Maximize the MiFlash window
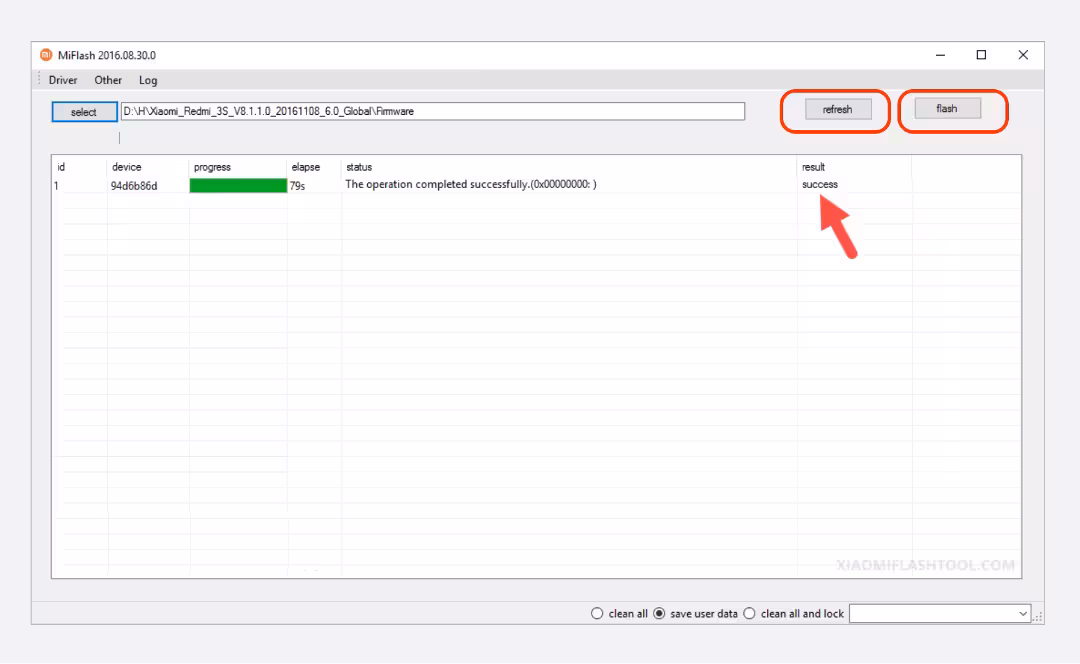The width and height of the screenshot is (1080, 664). tap(982, 55)
